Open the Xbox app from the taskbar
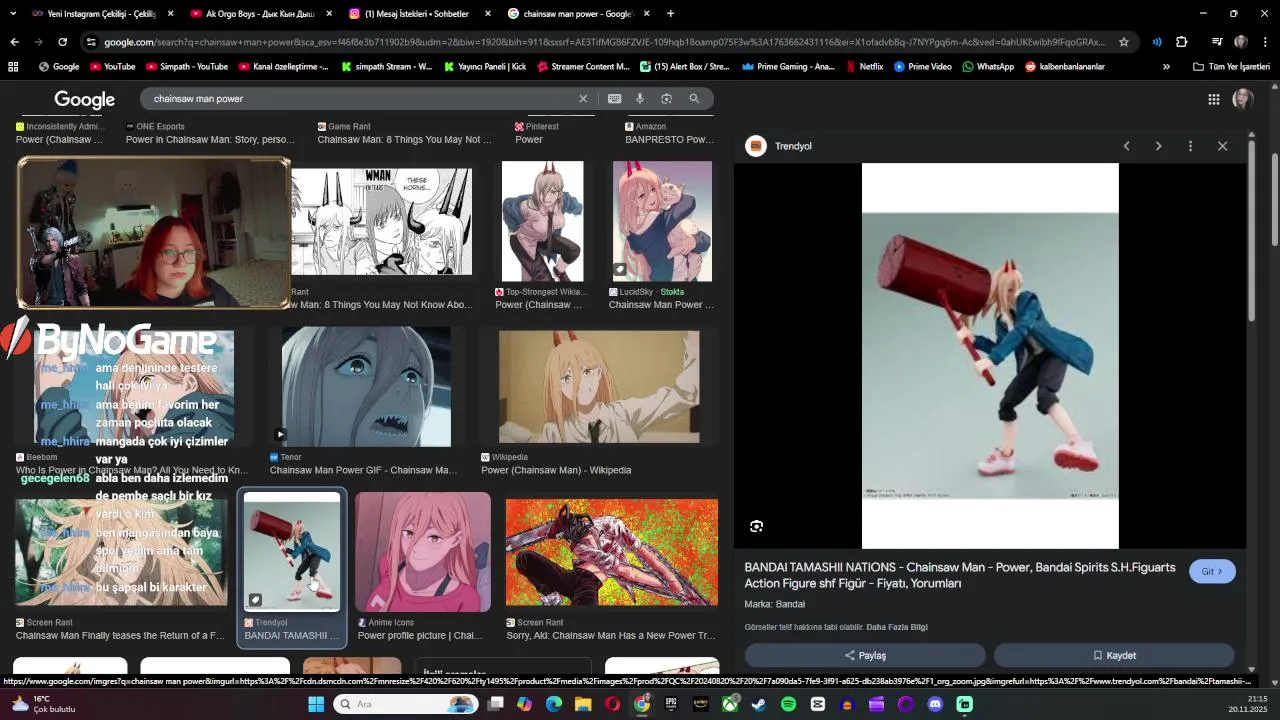This screenshot has width=1280, height=720. (x=730, y=704)
